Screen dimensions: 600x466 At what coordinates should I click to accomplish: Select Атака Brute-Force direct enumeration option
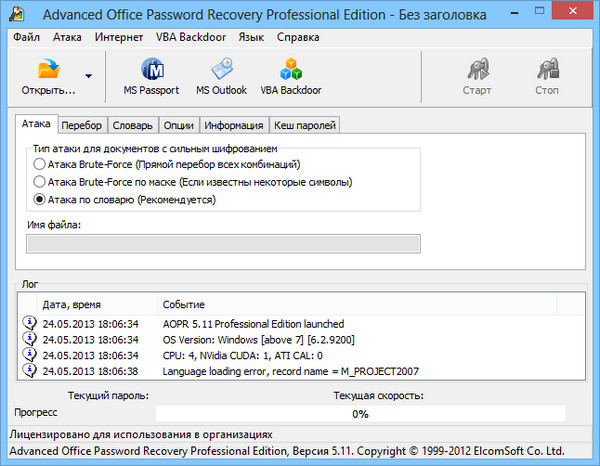(x=39, y=164)
